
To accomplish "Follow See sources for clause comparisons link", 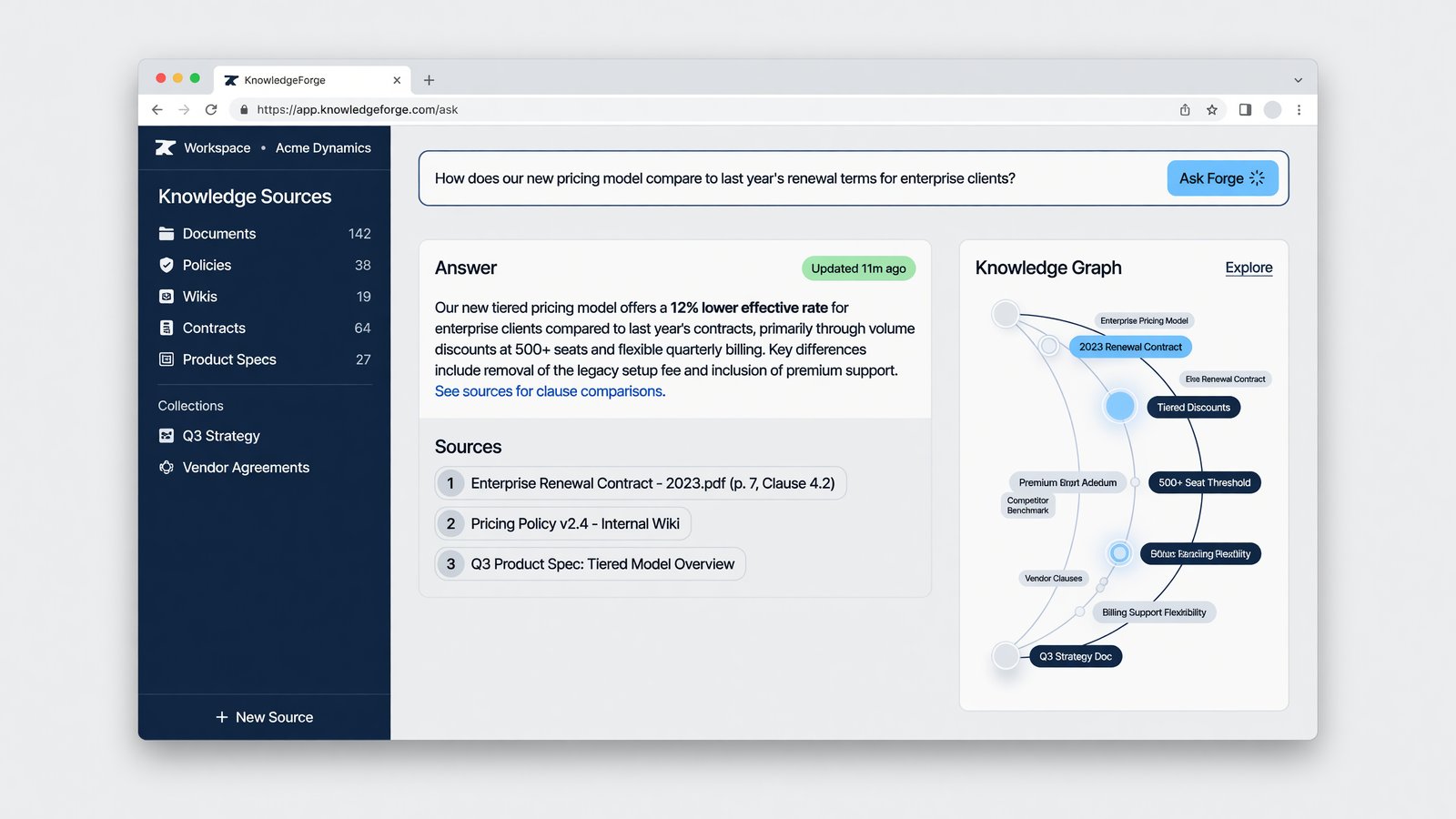I will coord(550,391).
